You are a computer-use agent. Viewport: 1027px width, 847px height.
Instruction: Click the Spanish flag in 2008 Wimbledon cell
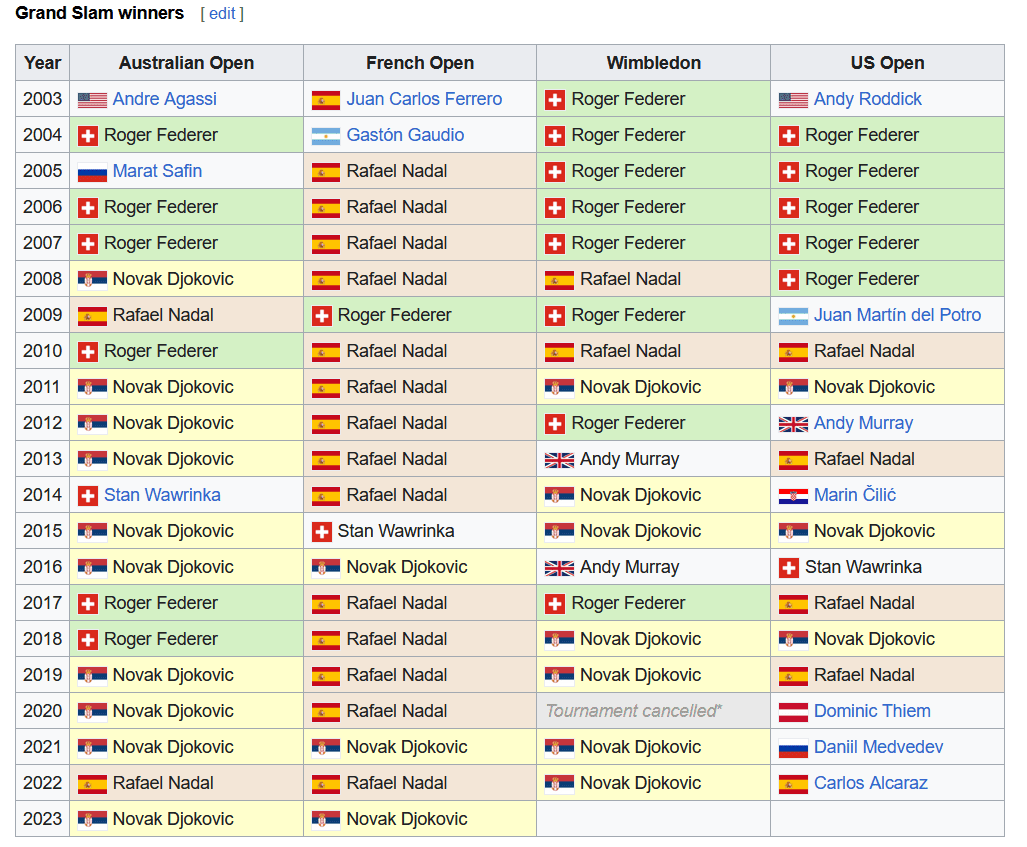(559, 280)
